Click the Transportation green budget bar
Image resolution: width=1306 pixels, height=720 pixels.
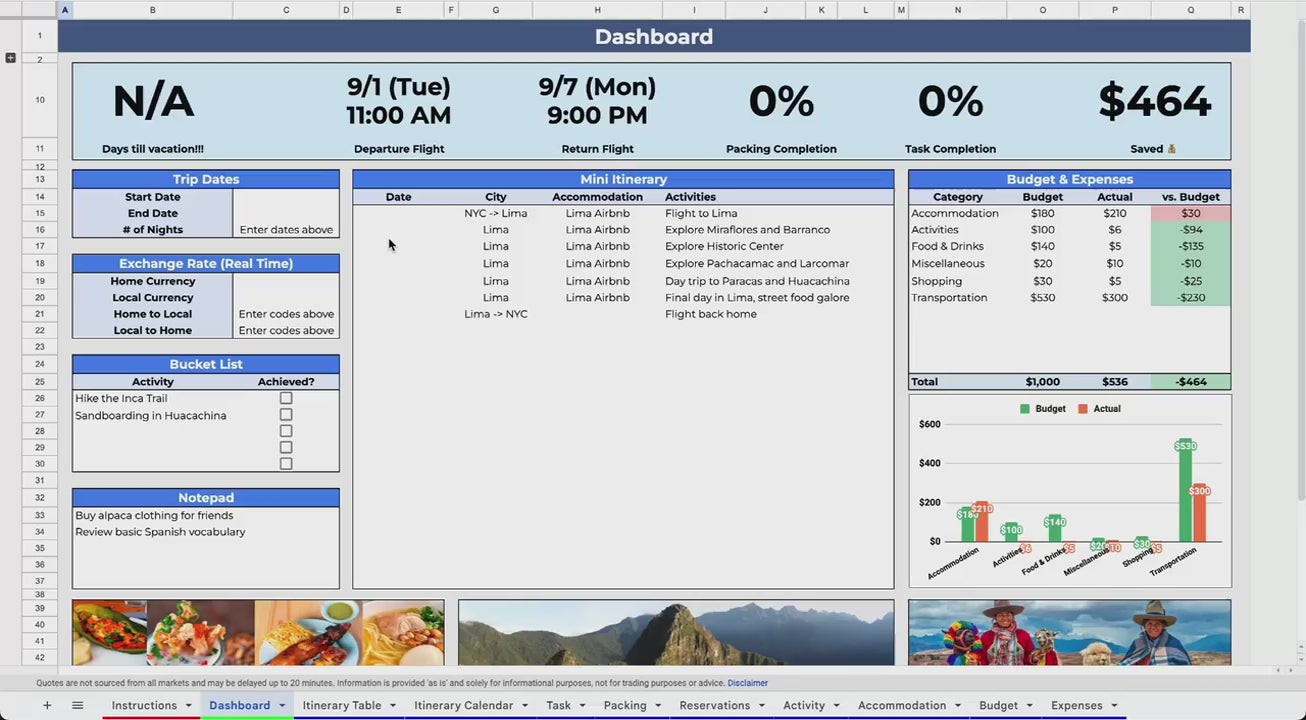pyautogui.click(x=1185, y=495)
